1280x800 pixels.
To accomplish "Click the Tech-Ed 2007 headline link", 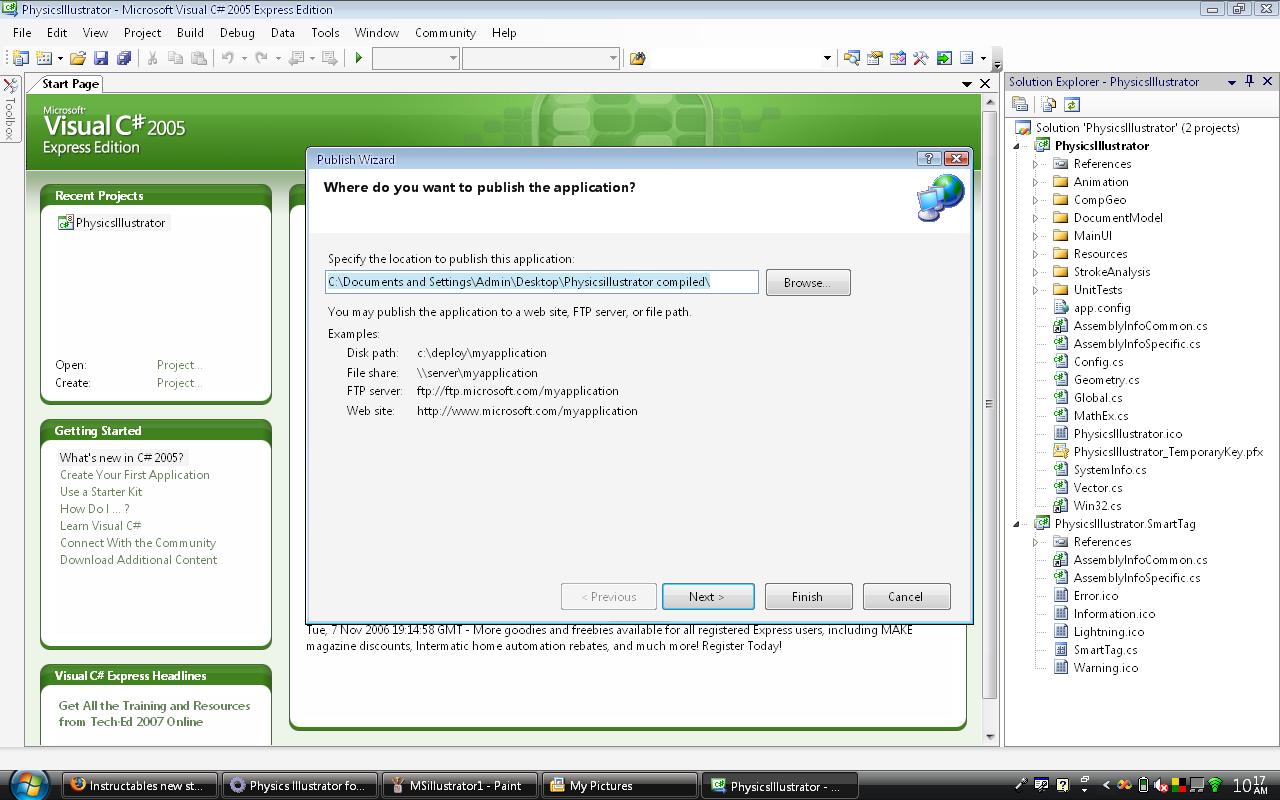I will pyautogui.click(x=154, y=713).
